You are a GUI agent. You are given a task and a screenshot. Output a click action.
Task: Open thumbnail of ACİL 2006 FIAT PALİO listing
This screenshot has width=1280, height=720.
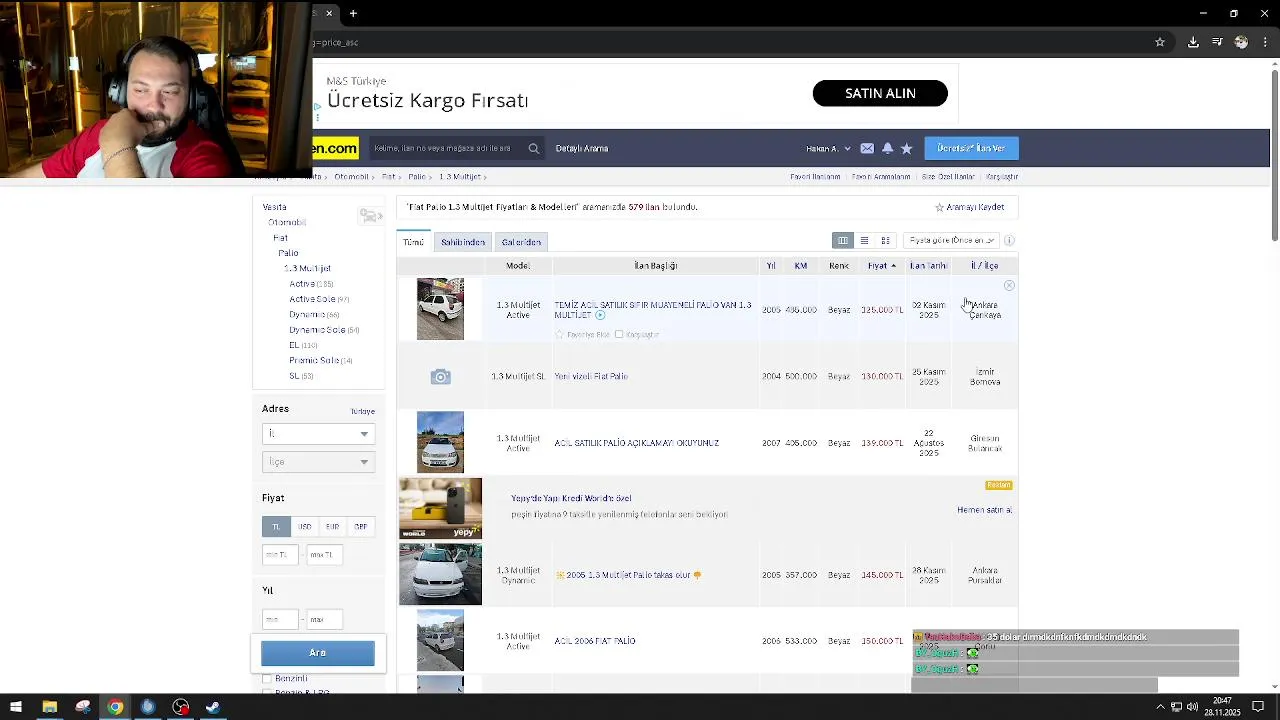click(440, 641)
